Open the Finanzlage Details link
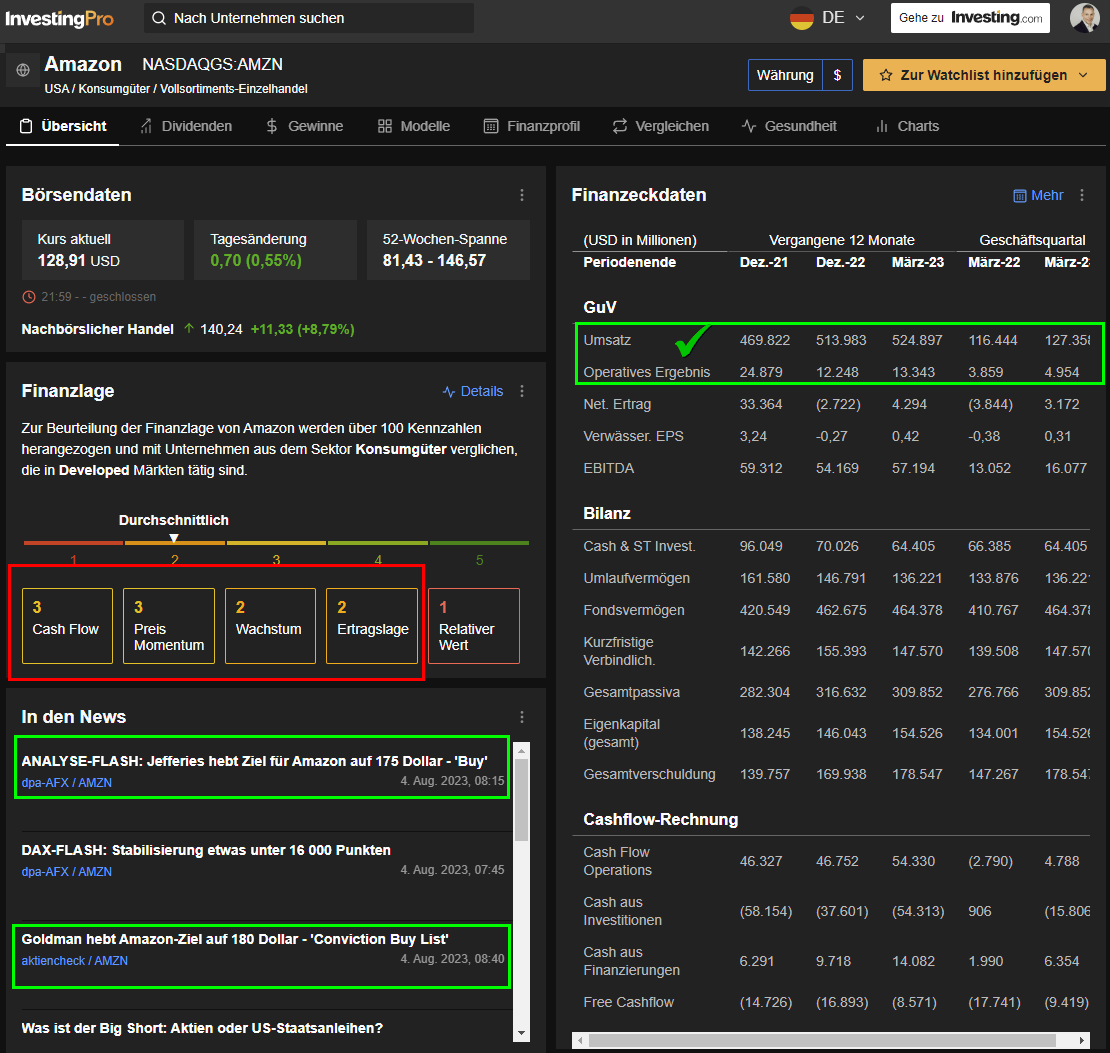 coord(473,391)
